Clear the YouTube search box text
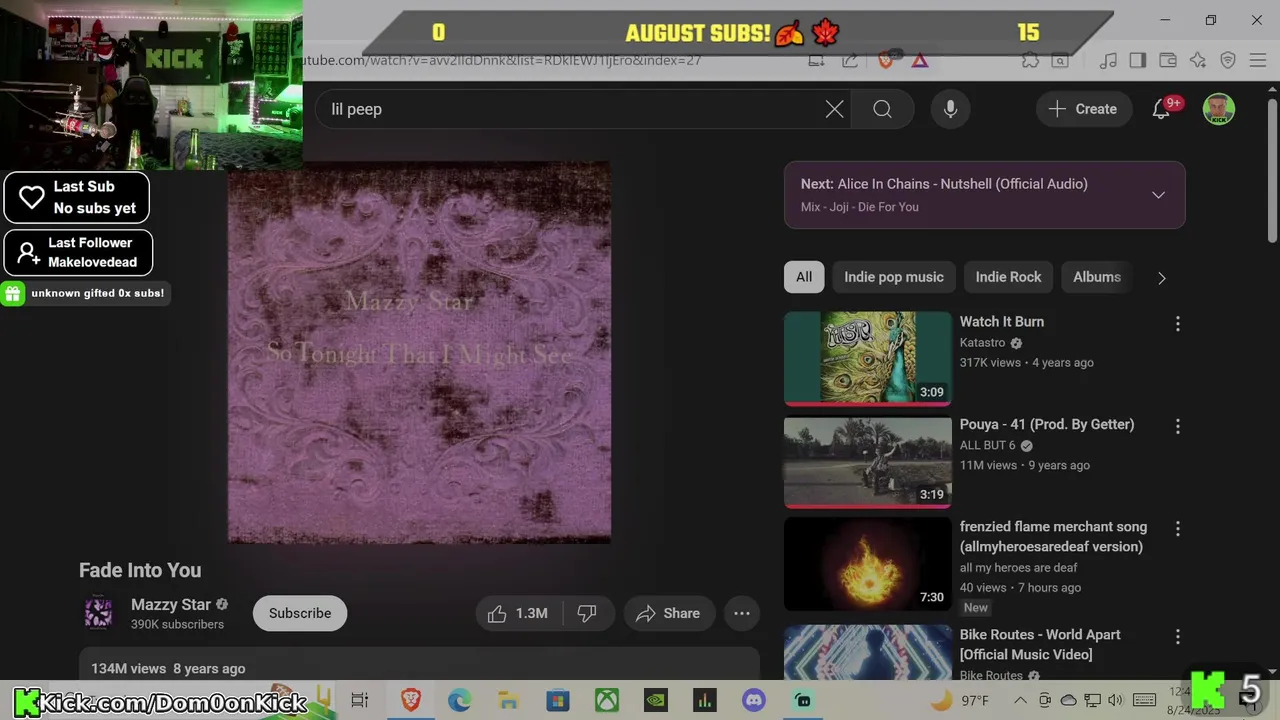The image size is (1280, 720). tap(834, 109)
